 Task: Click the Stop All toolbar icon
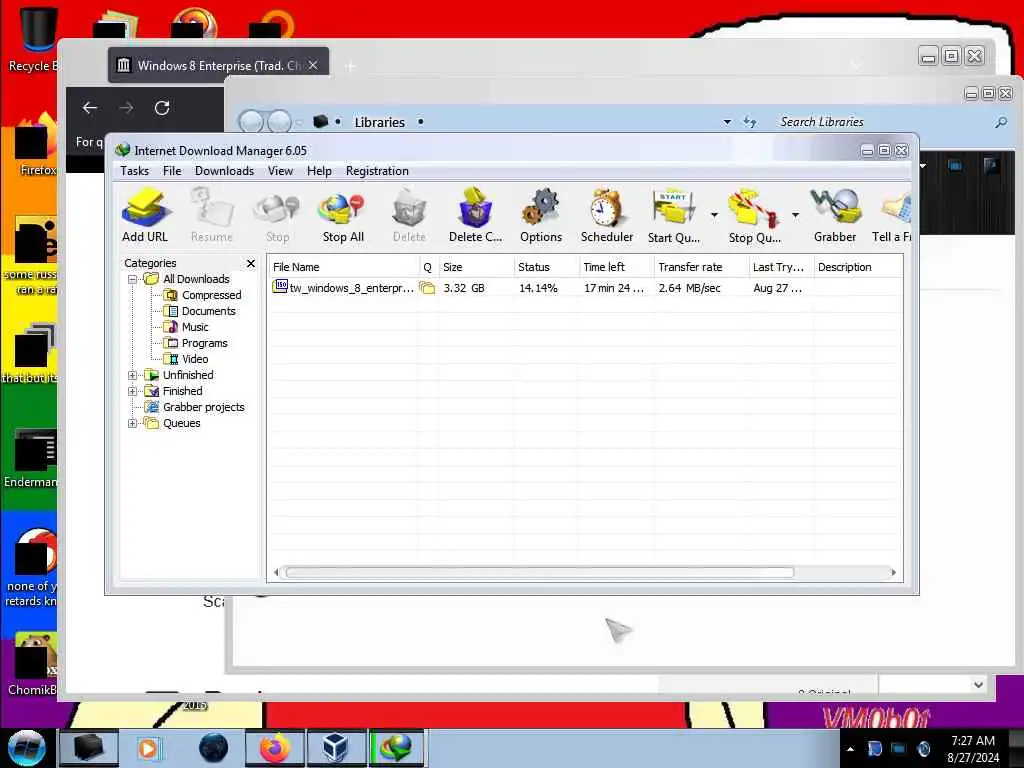pyautogui.click(x=343, y=216)
